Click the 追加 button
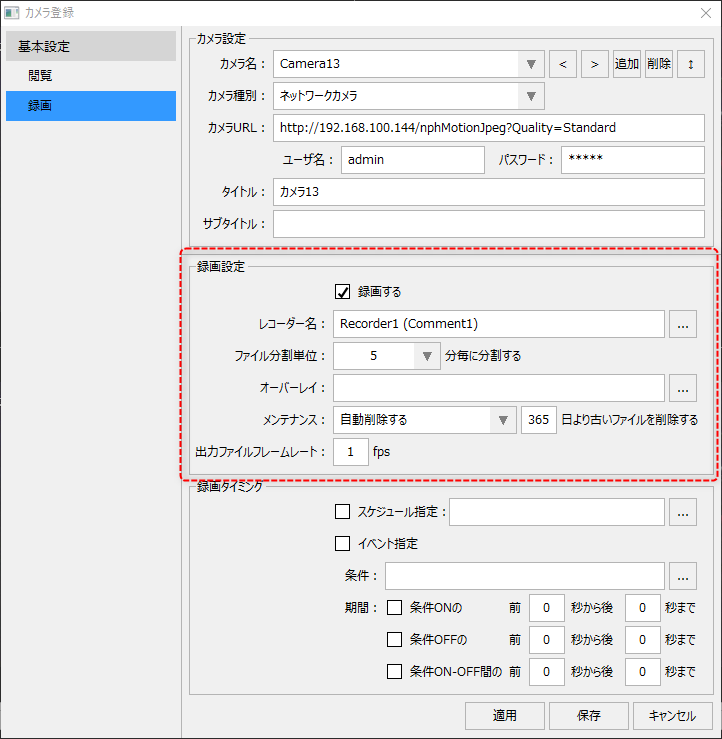Screen dimensions: 722x739 627,64
